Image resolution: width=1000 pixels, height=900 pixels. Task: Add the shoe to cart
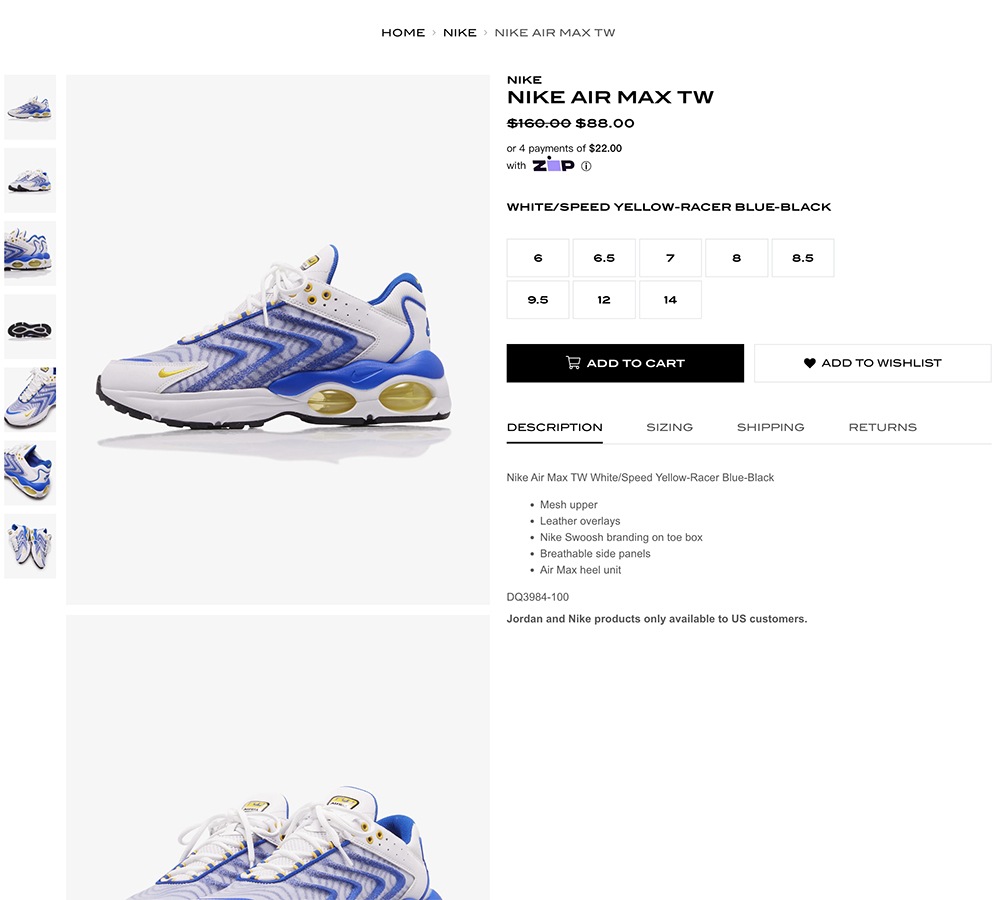625,363
